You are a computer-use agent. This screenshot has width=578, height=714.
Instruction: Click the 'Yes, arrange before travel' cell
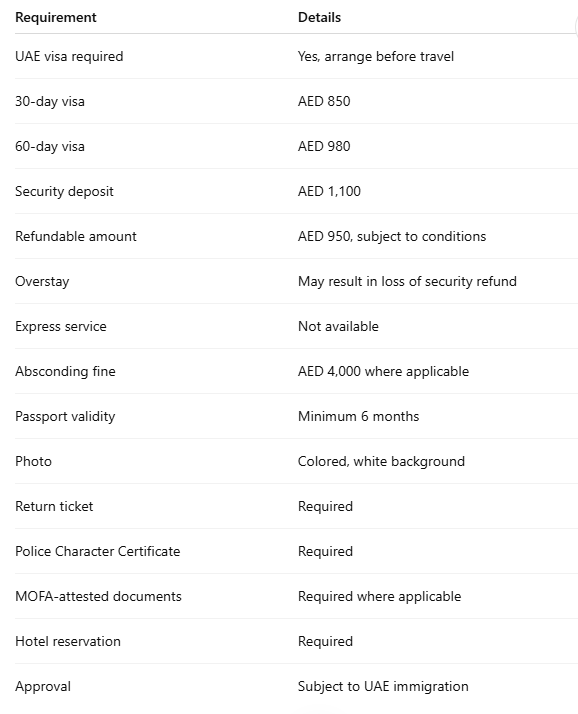pyautogui.click(x=376, y=56)
